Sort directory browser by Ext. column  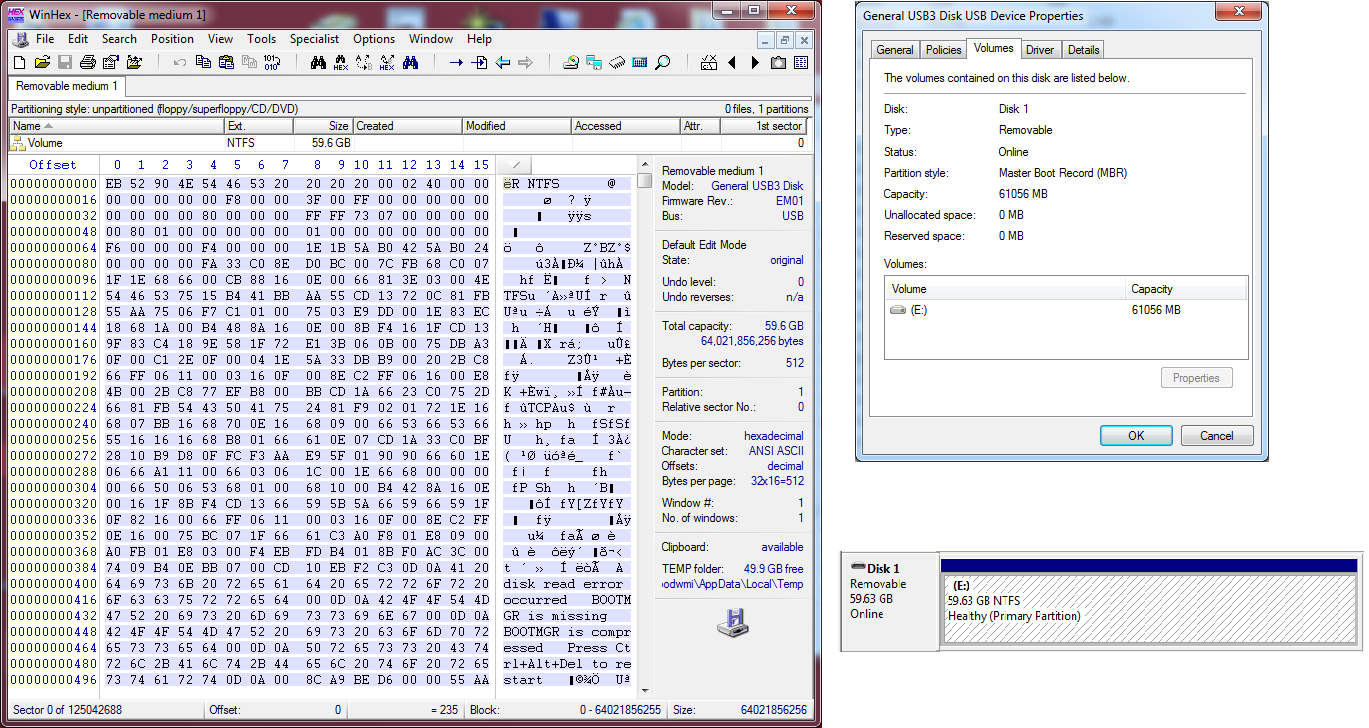click(x=258, y=126)
